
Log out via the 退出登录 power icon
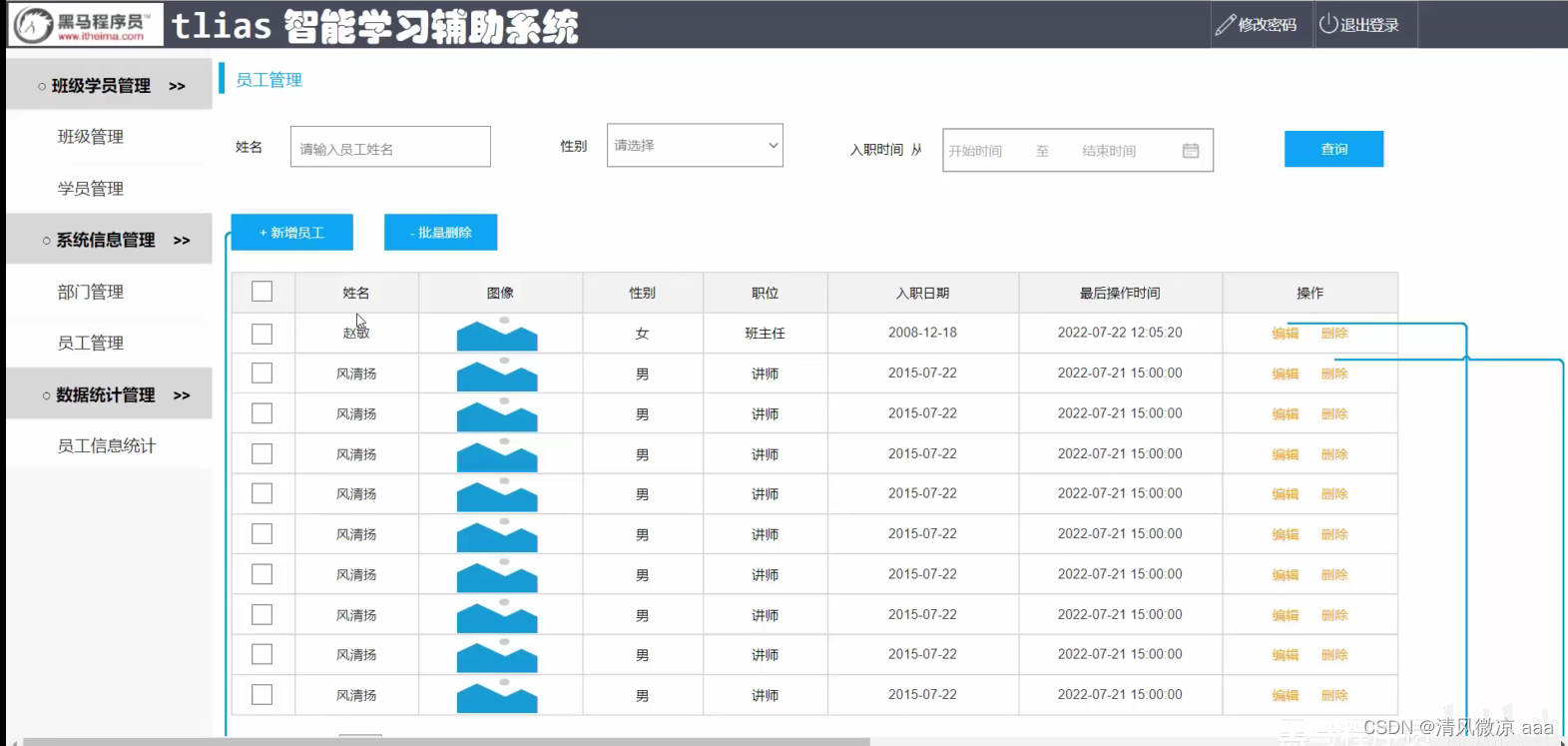(1359, 25)
